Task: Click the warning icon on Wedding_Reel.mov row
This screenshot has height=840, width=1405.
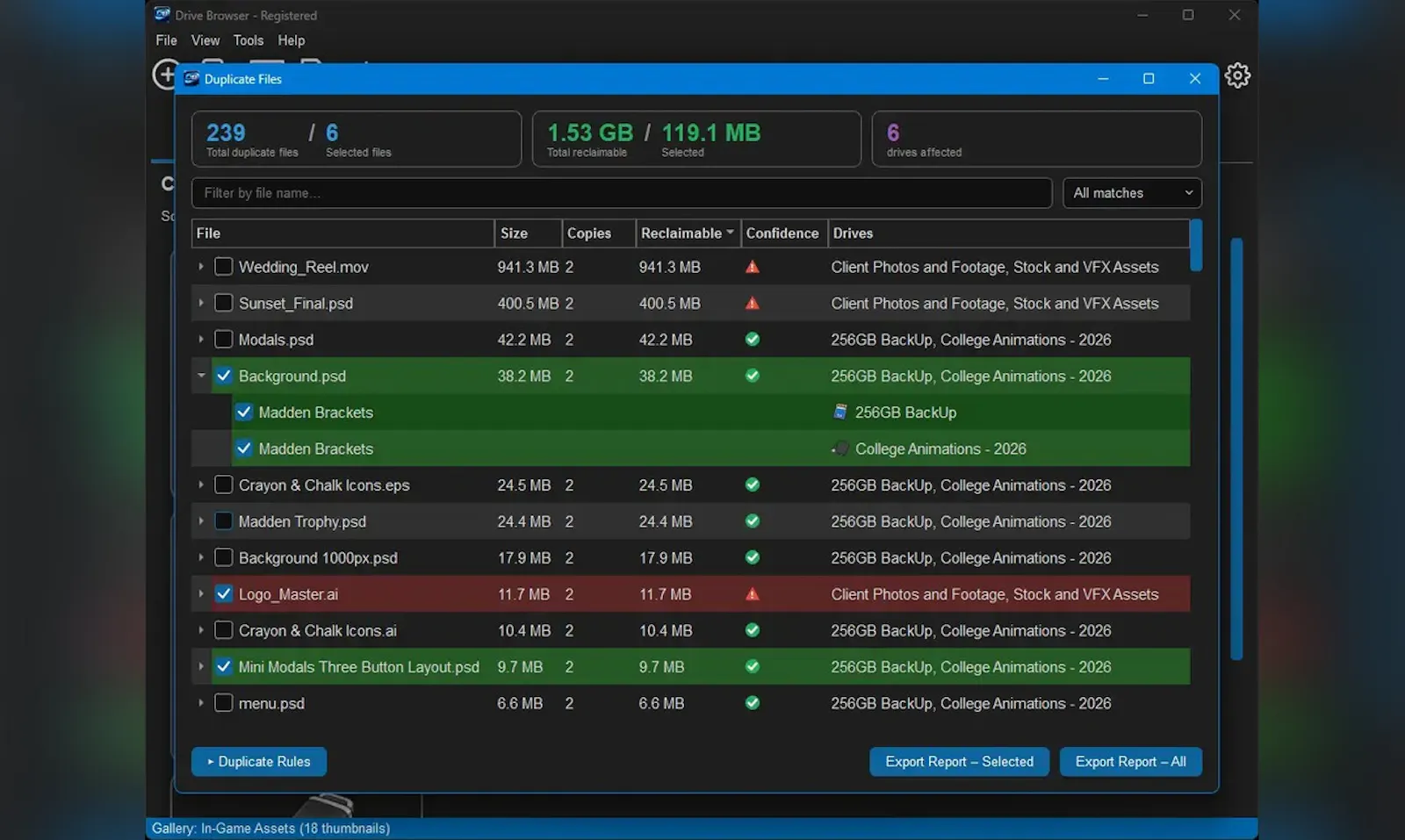Action: click(x=753, y=267)
